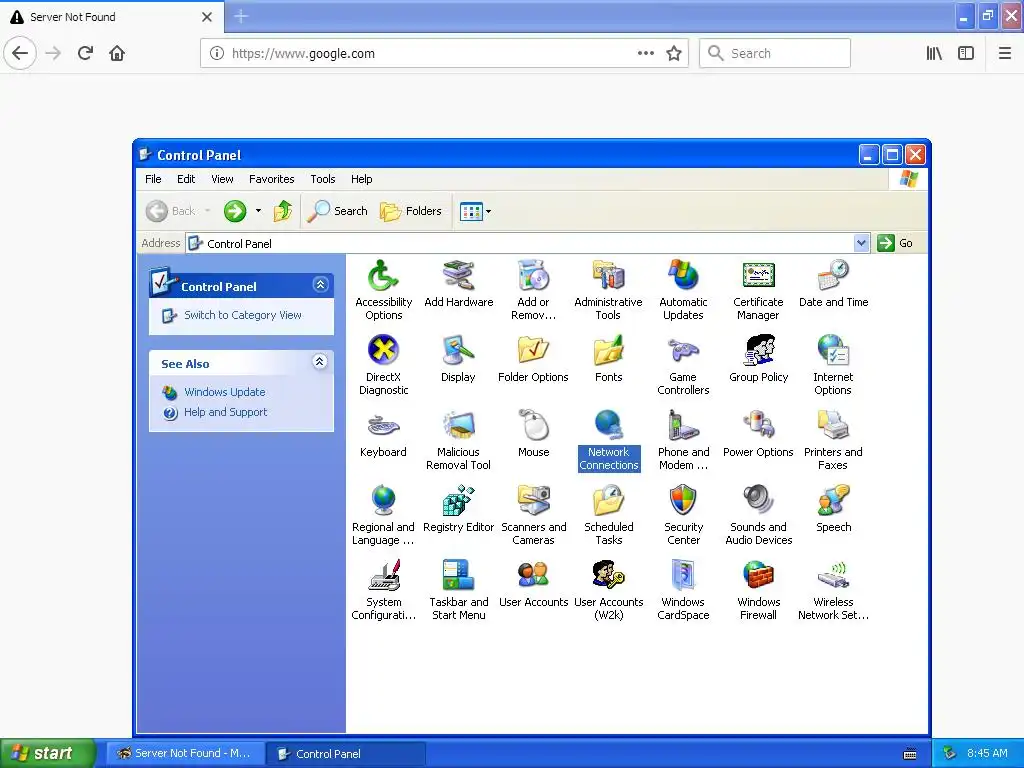
Task: Click the Firefox Search input field
Action: point(775,53)
